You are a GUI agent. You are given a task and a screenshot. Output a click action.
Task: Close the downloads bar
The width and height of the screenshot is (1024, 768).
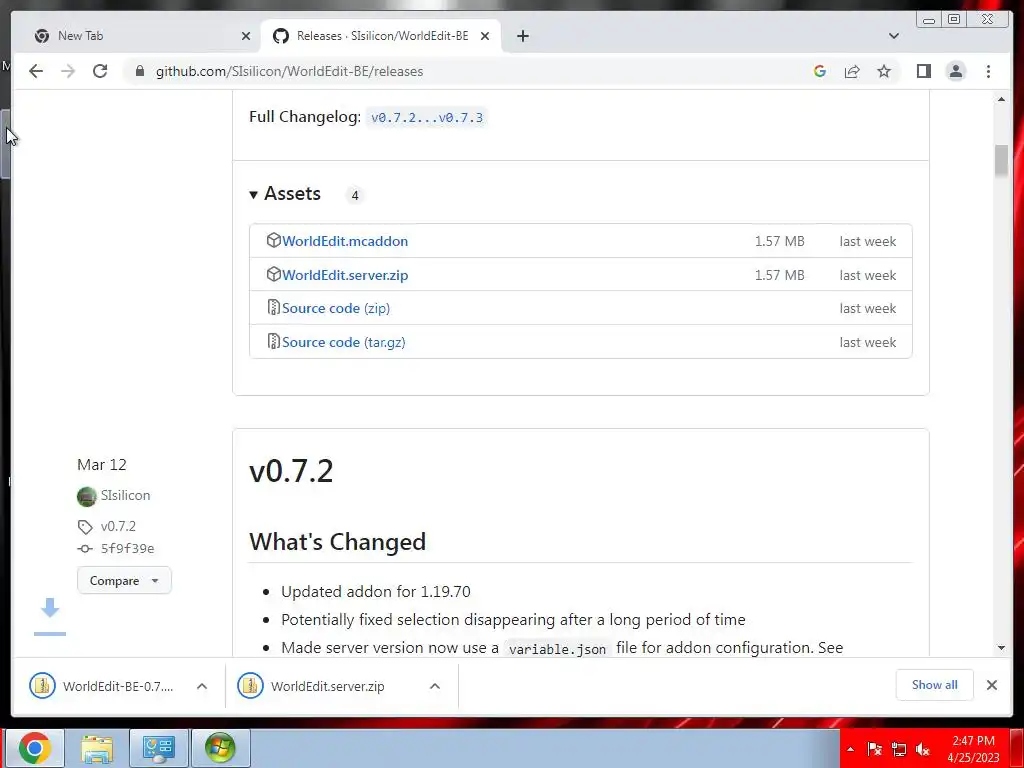pyautogui.click(x=991, y=685)
